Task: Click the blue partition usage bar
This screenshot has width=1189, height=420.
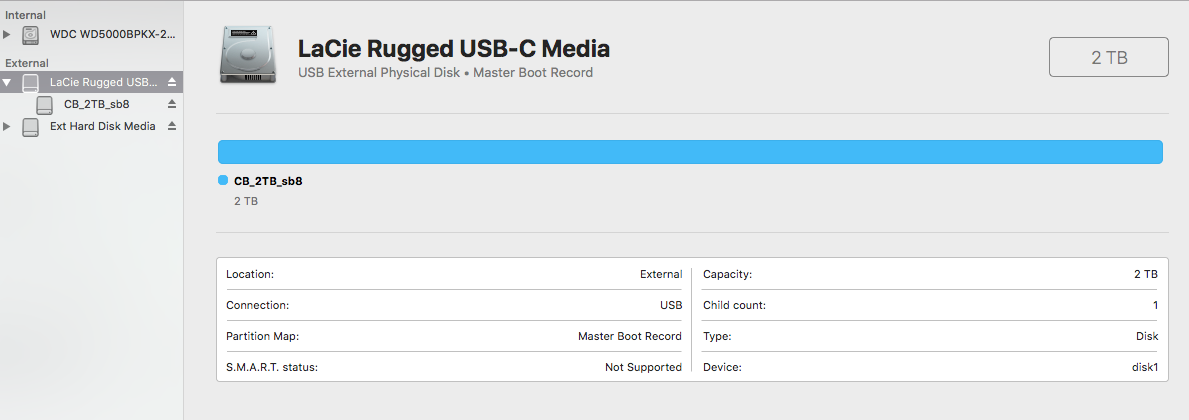Action: click(690, 152)
